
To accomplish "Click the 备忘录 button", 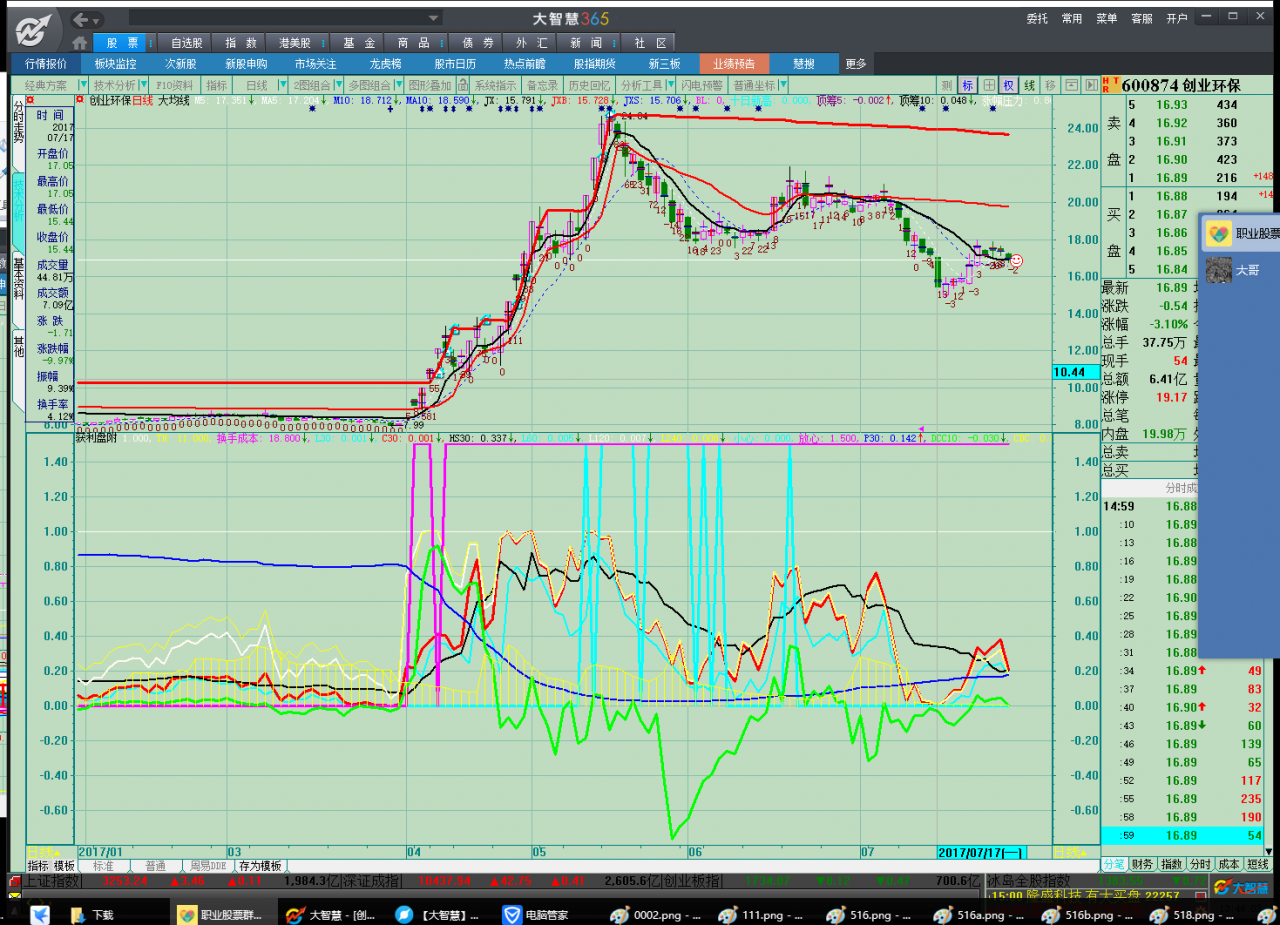I will 542,85.
